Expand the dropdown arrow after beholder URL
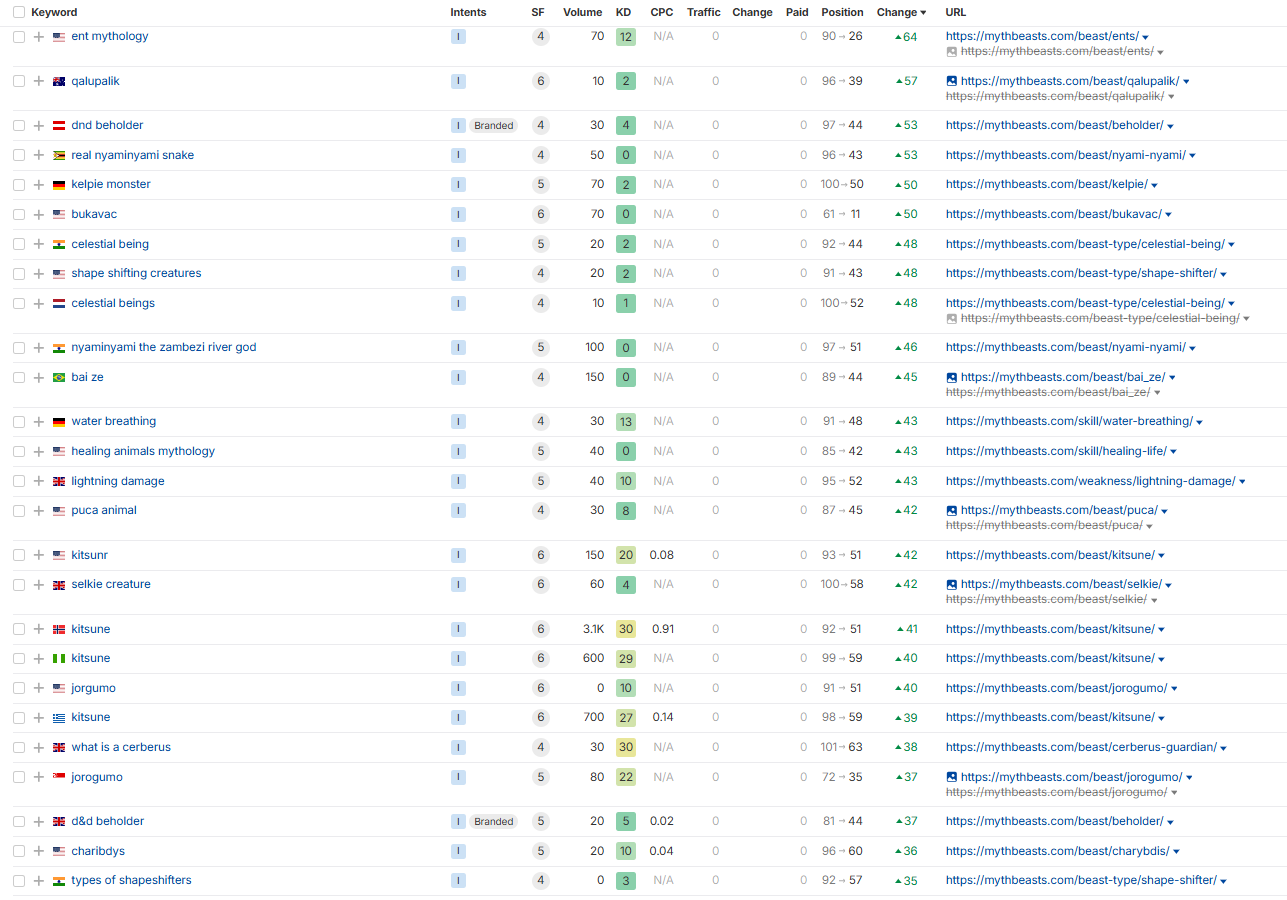The width and height of the screenshot is (1287, 900). tap(1170, 126)
